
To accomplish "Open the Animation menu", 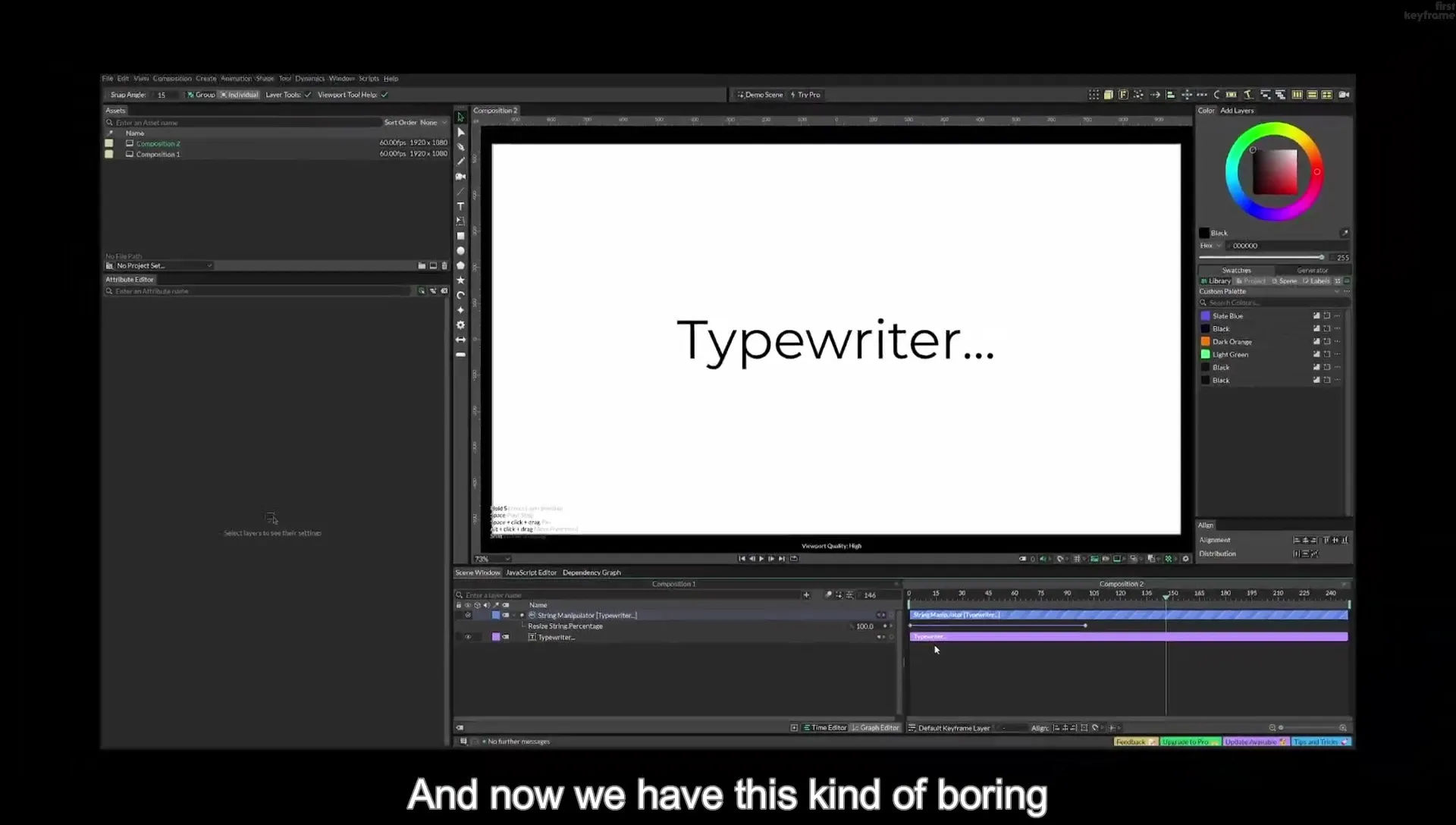I will pos(236,79).
